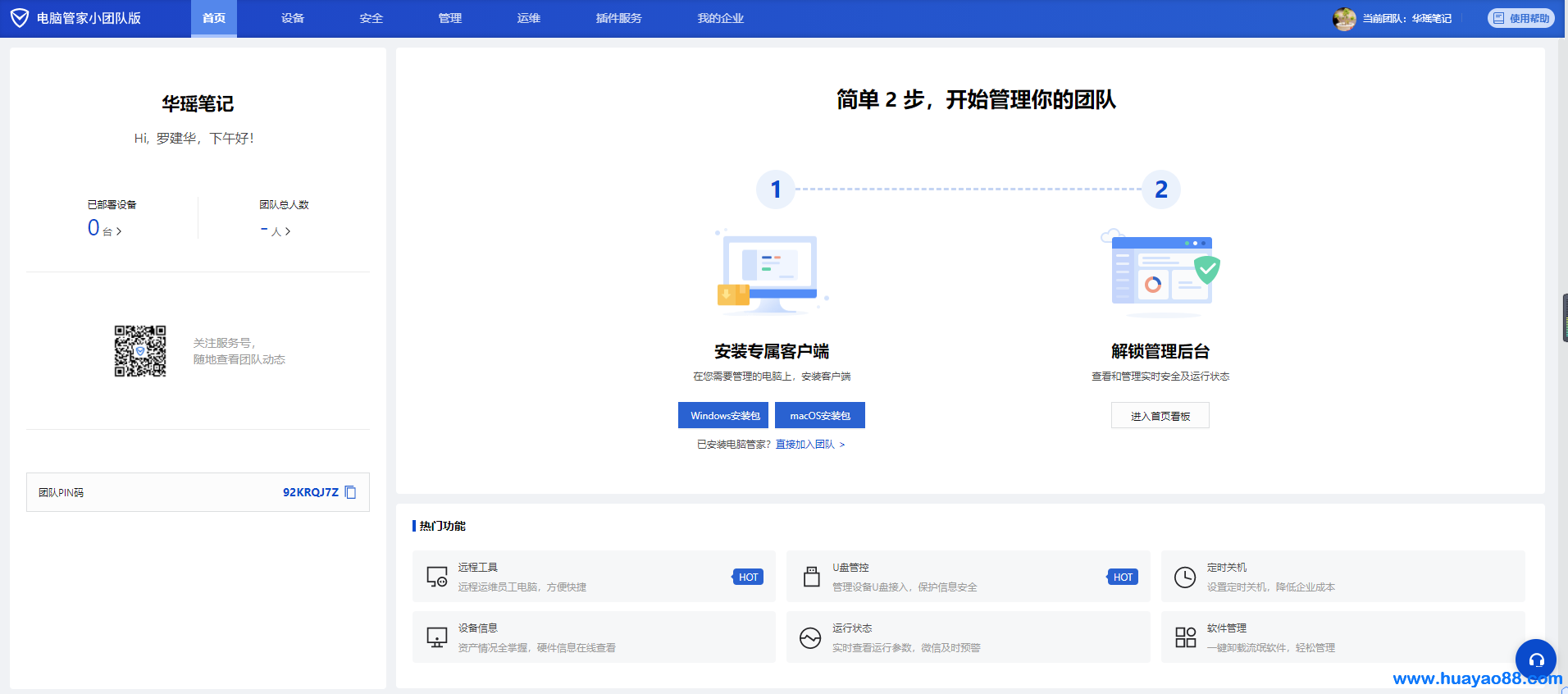Select the PIN text 92KRQJ7Z

[311, 492]
